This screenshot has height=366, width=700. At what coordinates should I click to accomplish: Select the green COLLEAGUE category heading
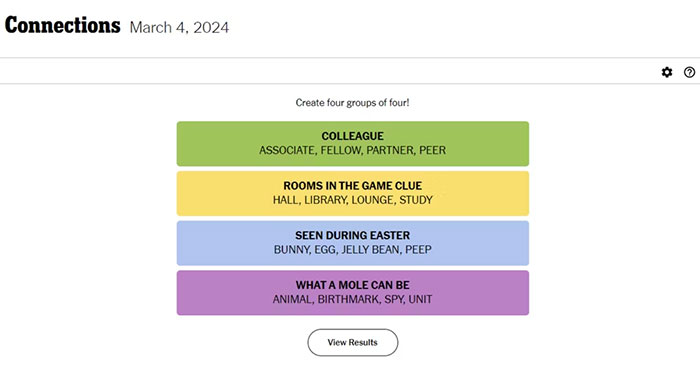(x=353, y=136)
